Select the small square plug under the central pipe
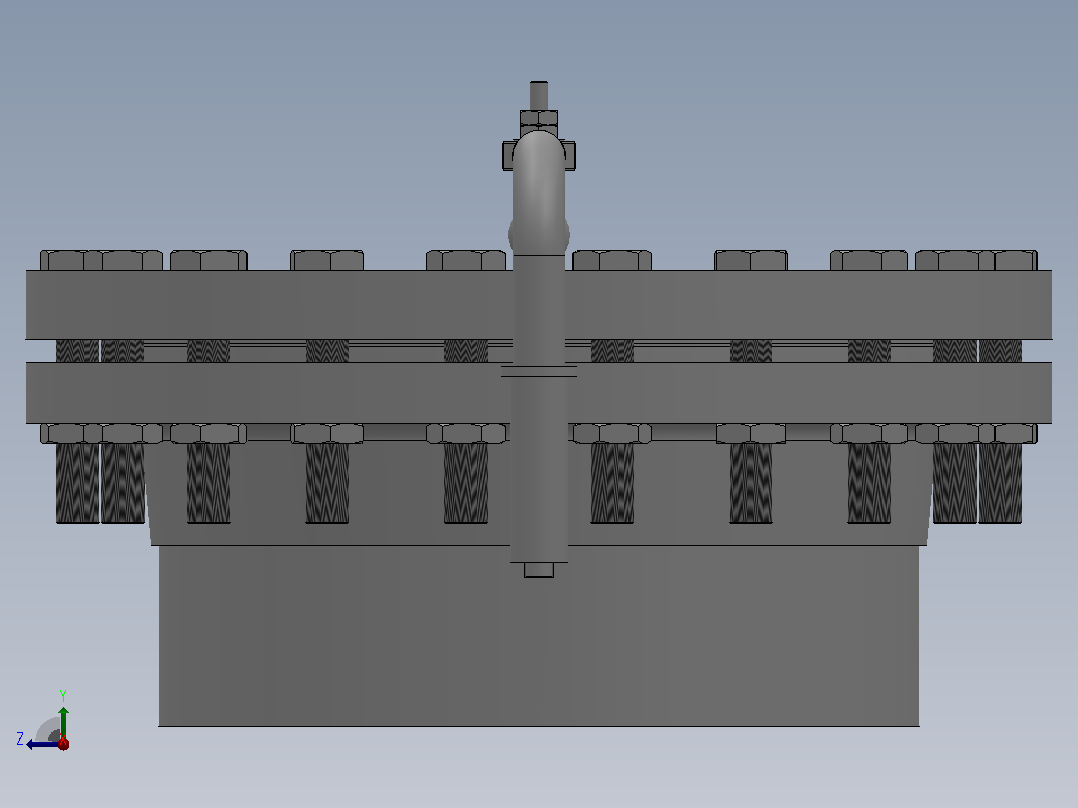The width and height of the screenshot is (1078, 808). (539, 570)
